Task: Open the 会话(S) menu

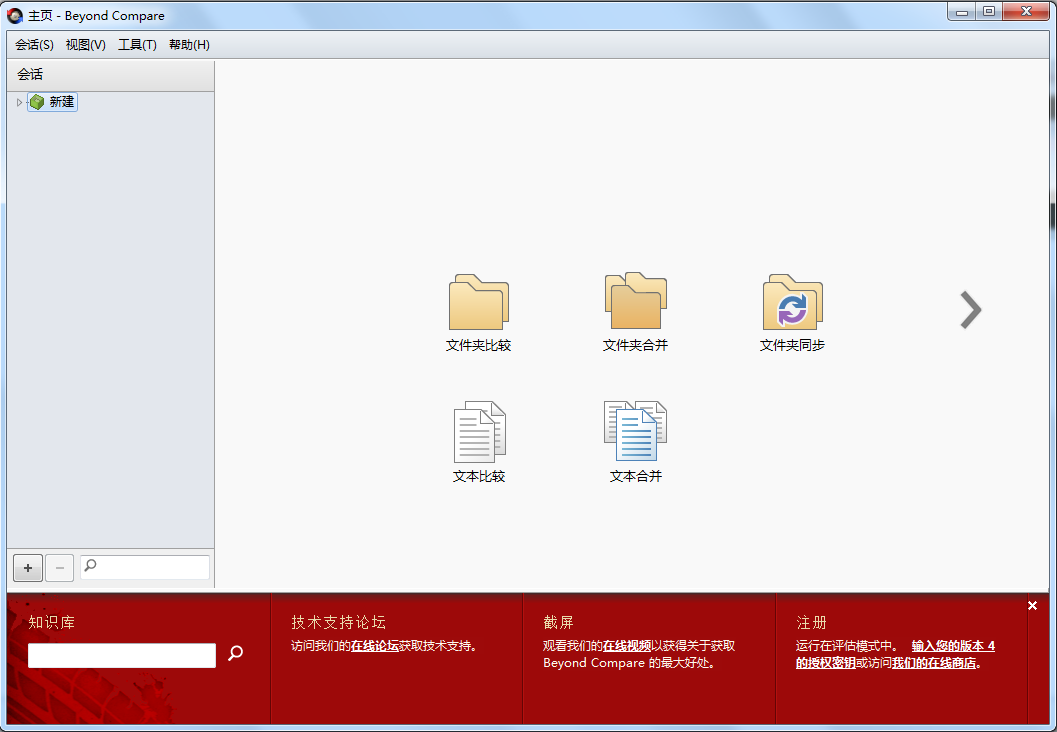Action: pyautogui.click(x=33, y=44)
